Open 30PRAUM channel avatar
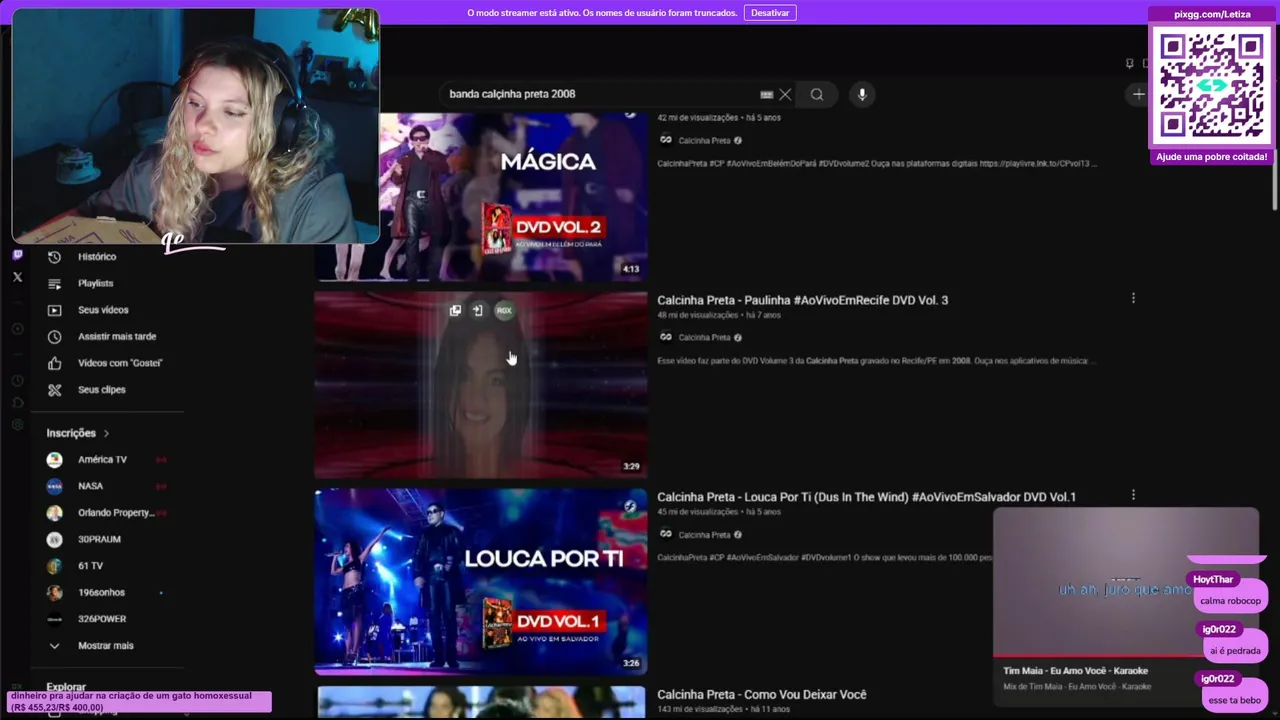 [x=55, y=539]
